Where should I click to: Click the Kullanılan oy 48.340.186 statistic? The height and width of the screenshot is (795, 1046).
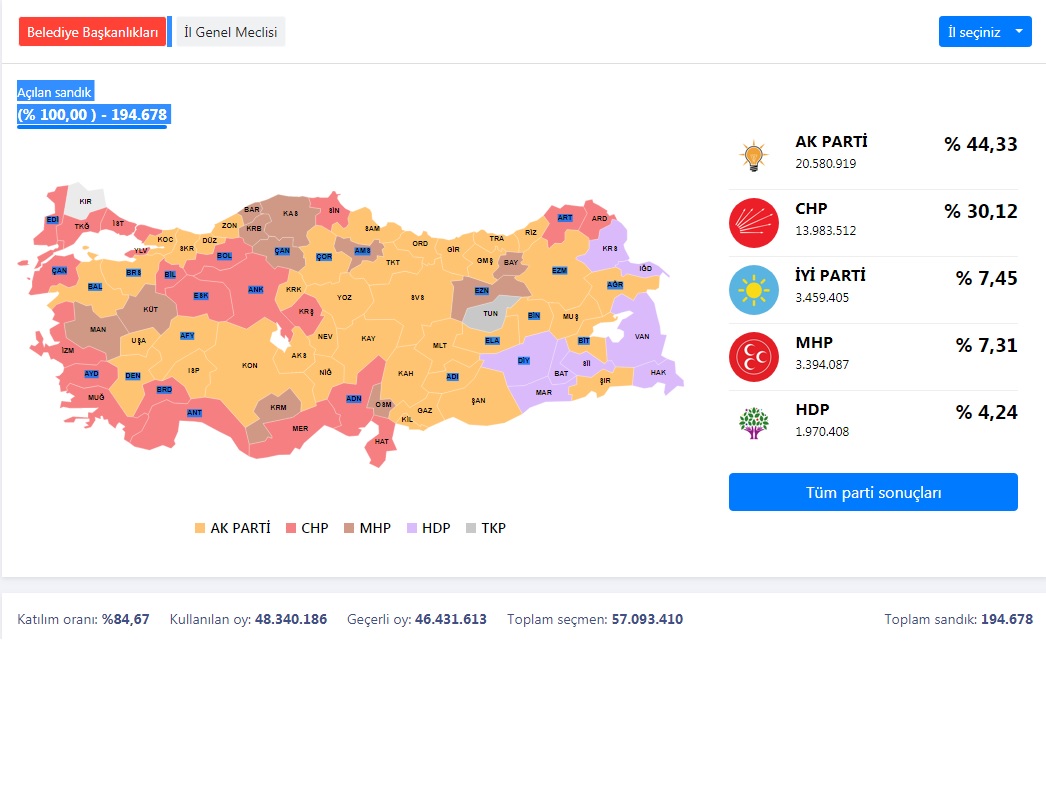pyautogui.click(x=248, y=619)
